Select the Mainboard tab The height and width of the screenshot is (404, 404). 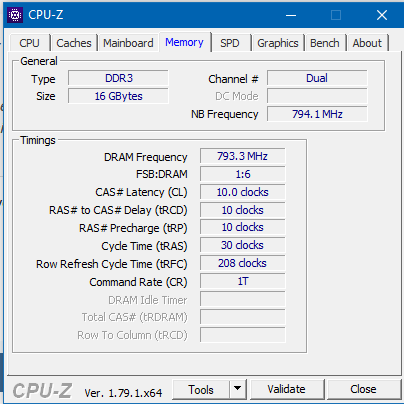pos(128,43)
